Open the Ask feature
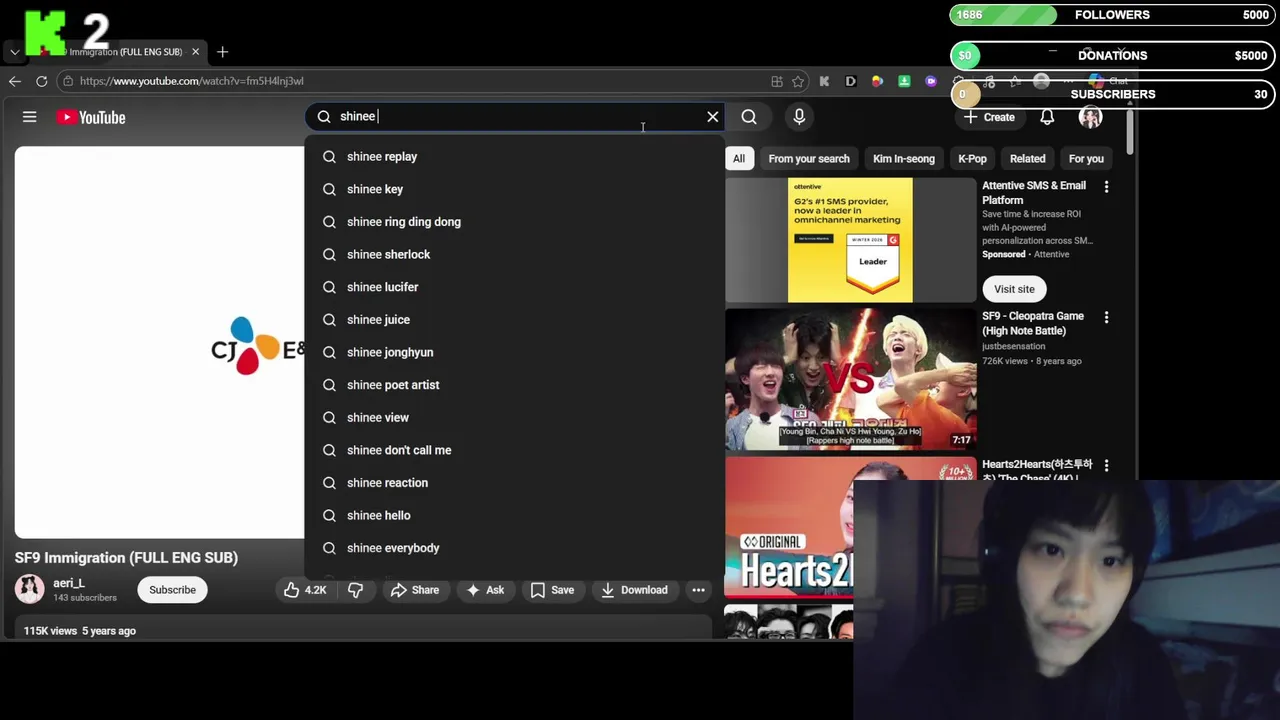1280x720 pixels. point(485,590)
